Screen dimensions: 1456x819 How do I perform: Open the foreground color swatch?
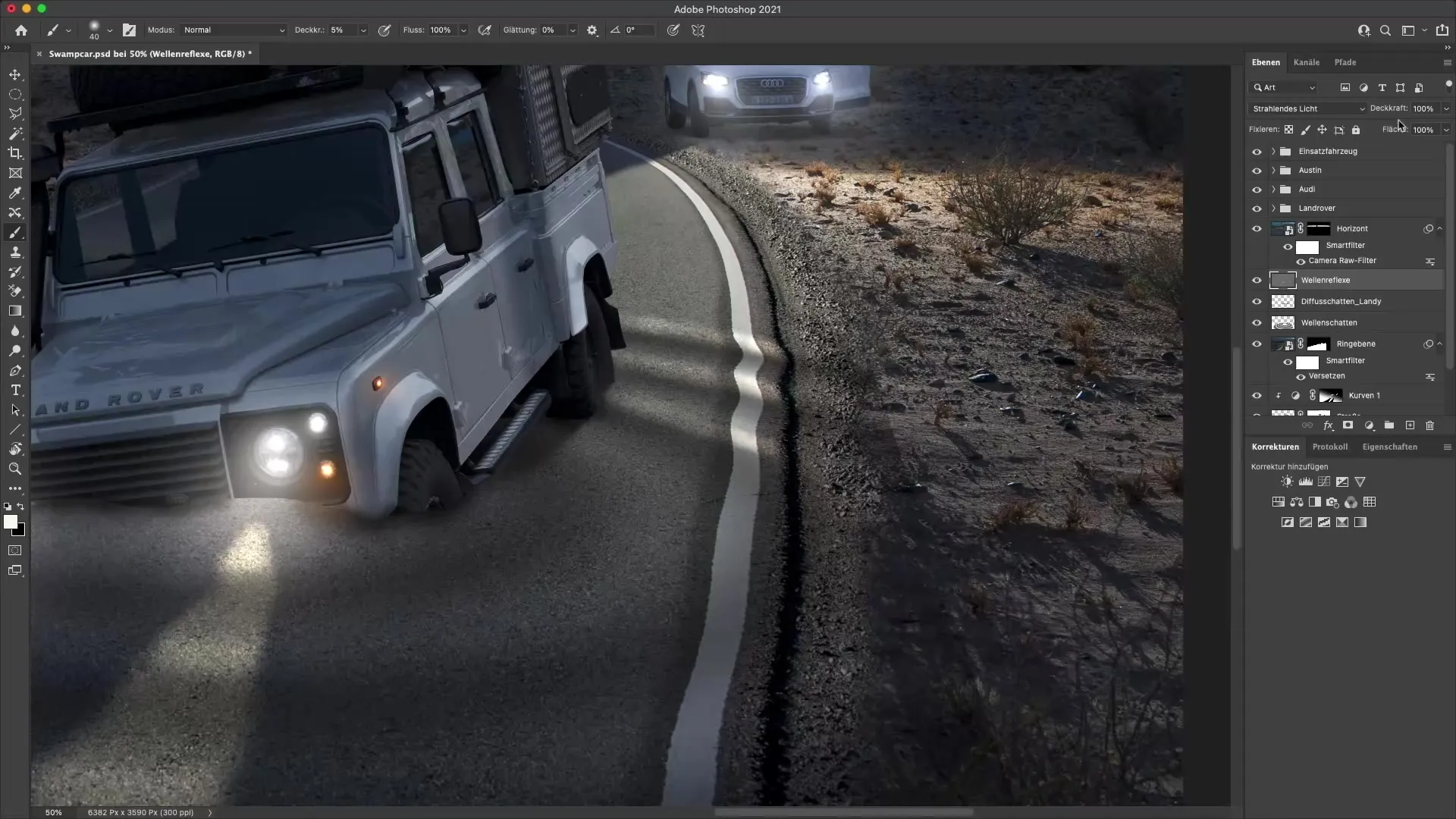click(x=12, y=523)
